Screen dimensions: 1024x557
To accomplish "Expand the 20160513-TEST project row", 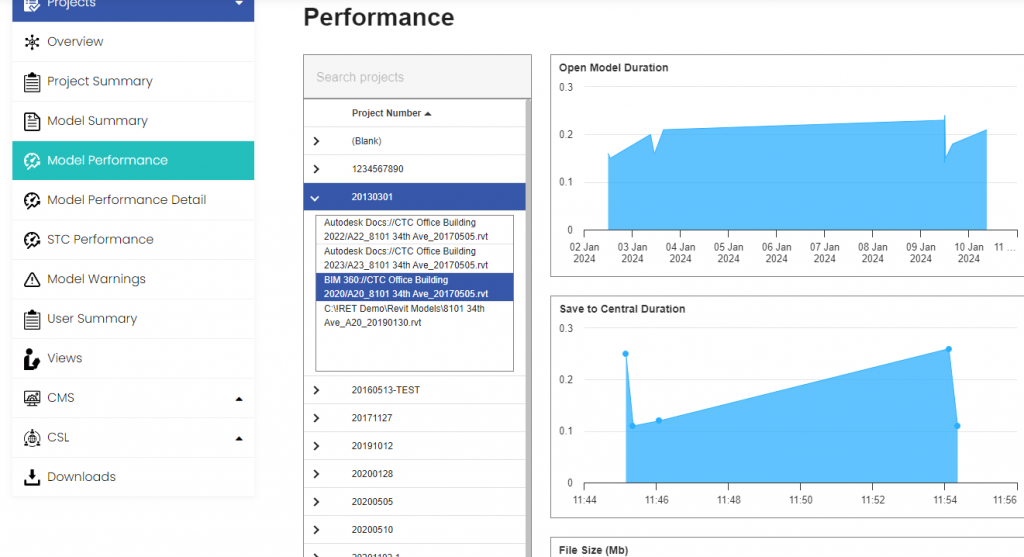I will click(x=316, y=390).
